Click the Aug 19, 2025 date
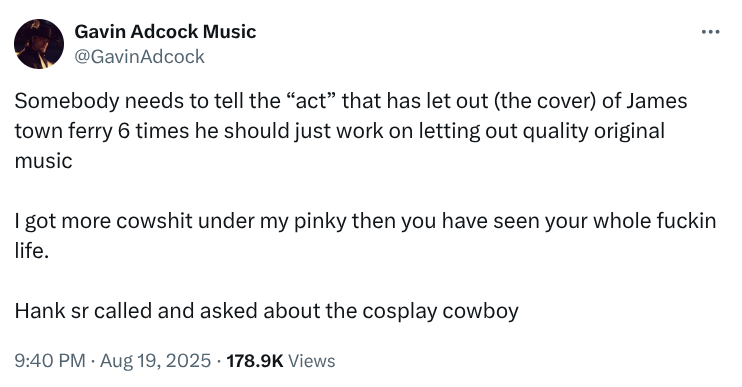 click(x=155, y=361)
